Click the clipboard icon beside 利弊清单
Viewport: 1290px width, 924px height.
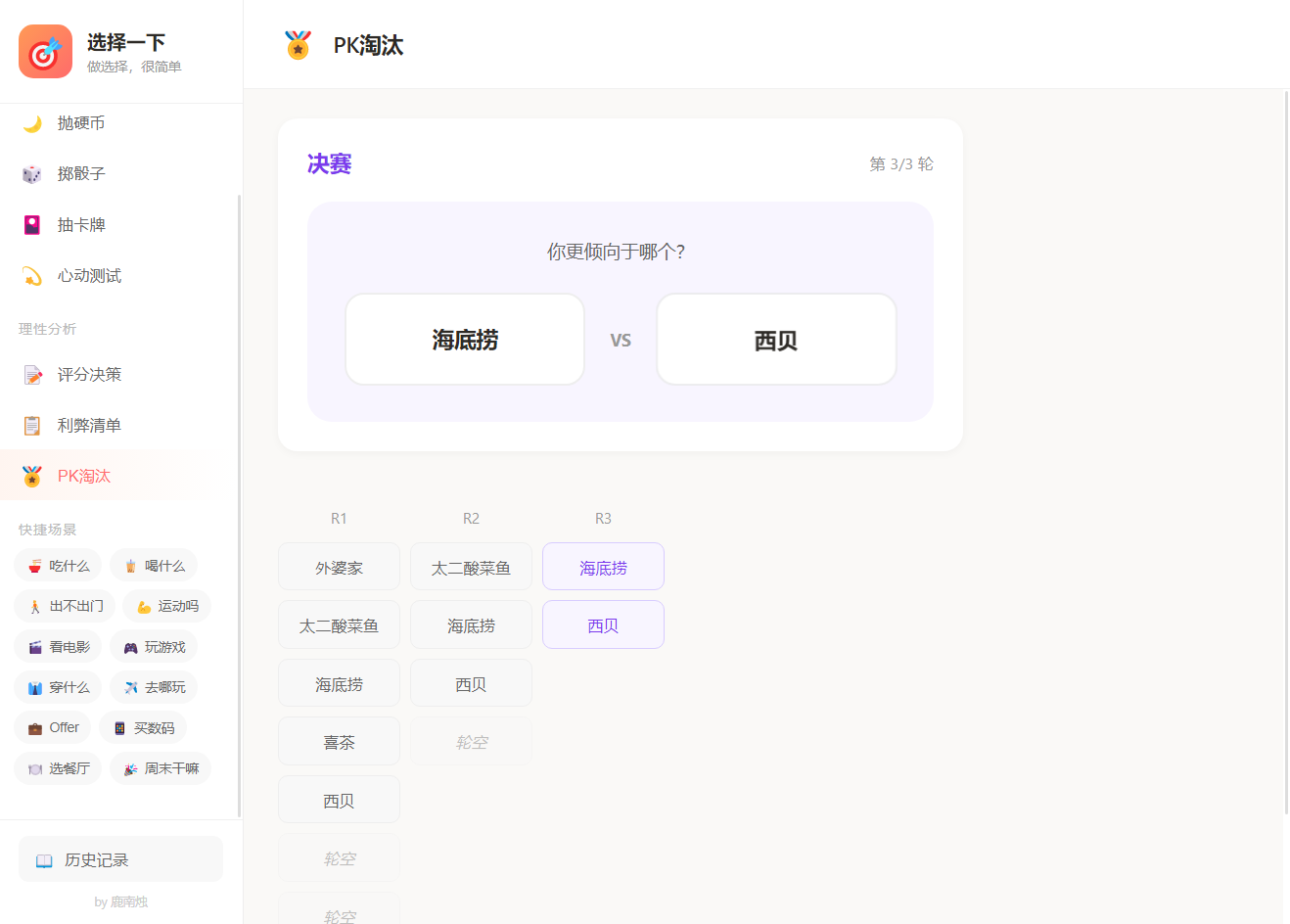(32, 426)
